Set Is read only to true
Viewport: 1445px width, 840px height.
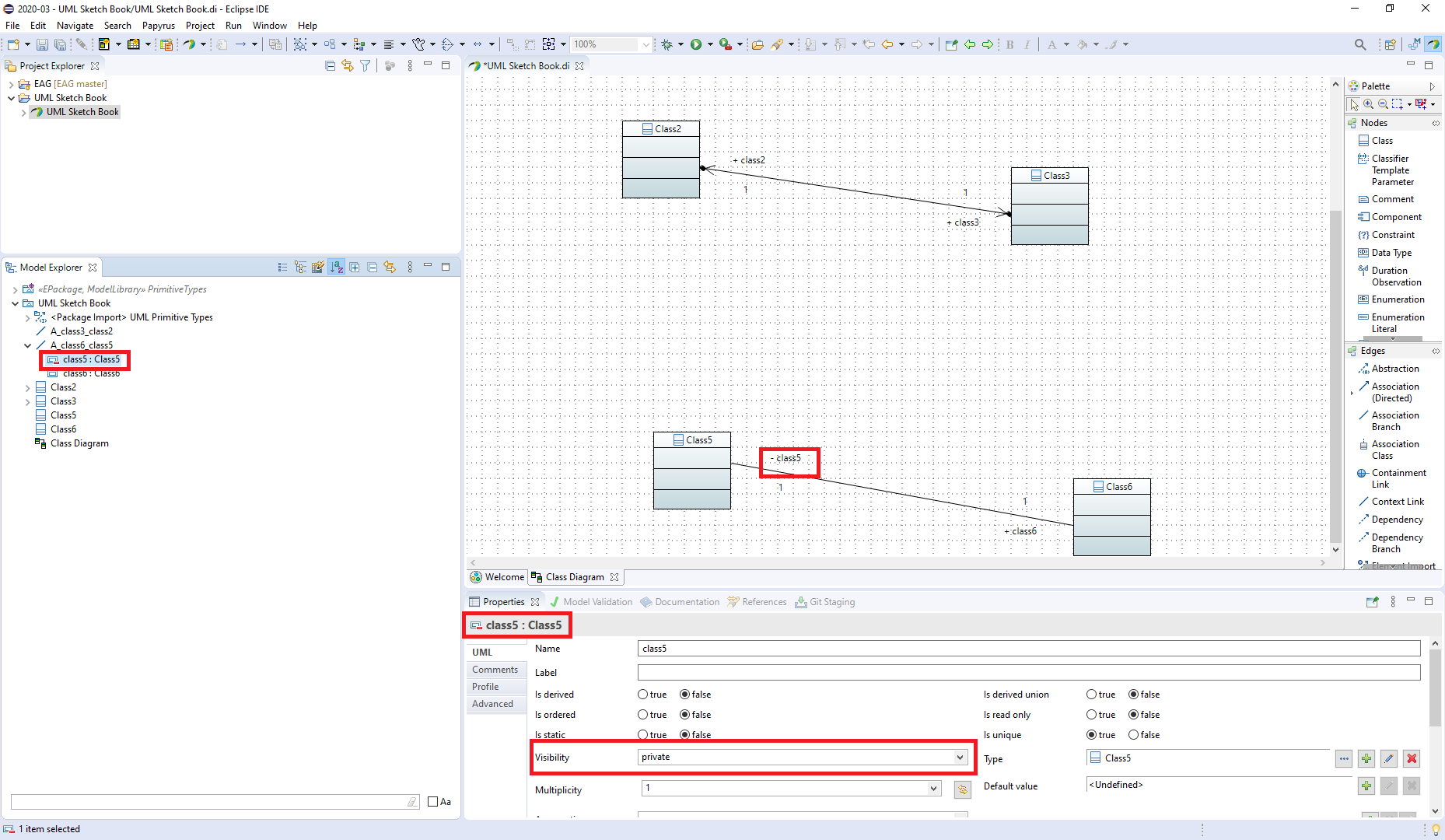[1092, 715]
